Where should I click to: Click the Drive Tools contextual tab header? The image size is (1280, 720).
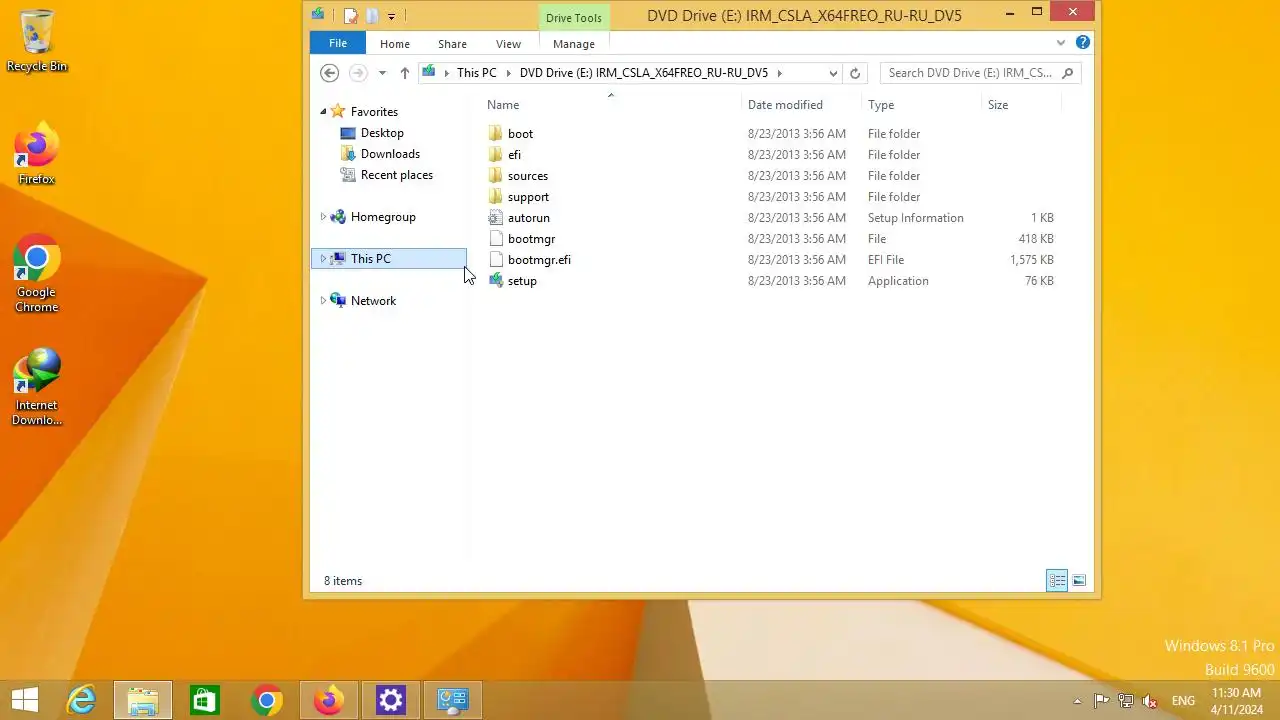(574, 18)
